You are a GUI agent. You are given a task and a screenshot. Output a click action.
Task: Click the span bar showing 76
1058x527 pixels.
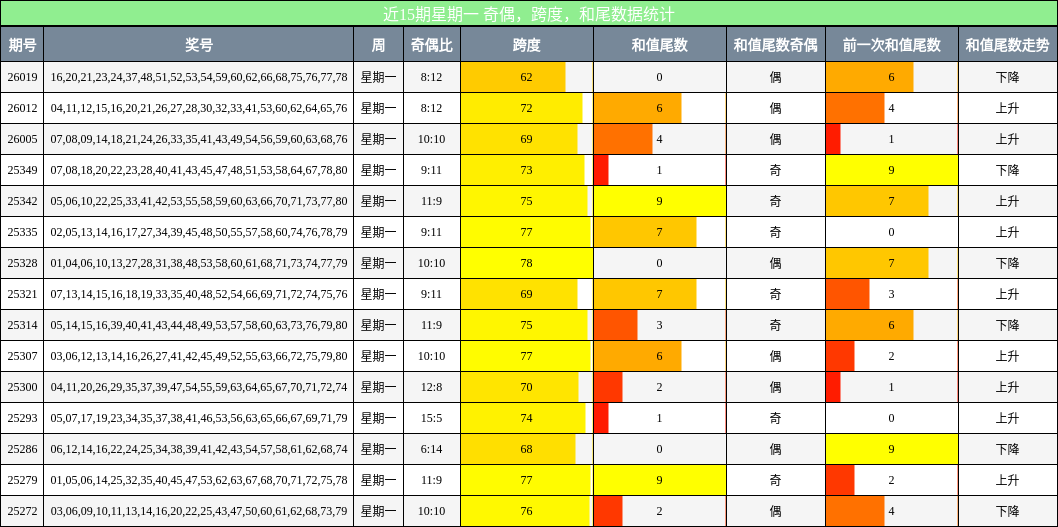click(527, 511)
